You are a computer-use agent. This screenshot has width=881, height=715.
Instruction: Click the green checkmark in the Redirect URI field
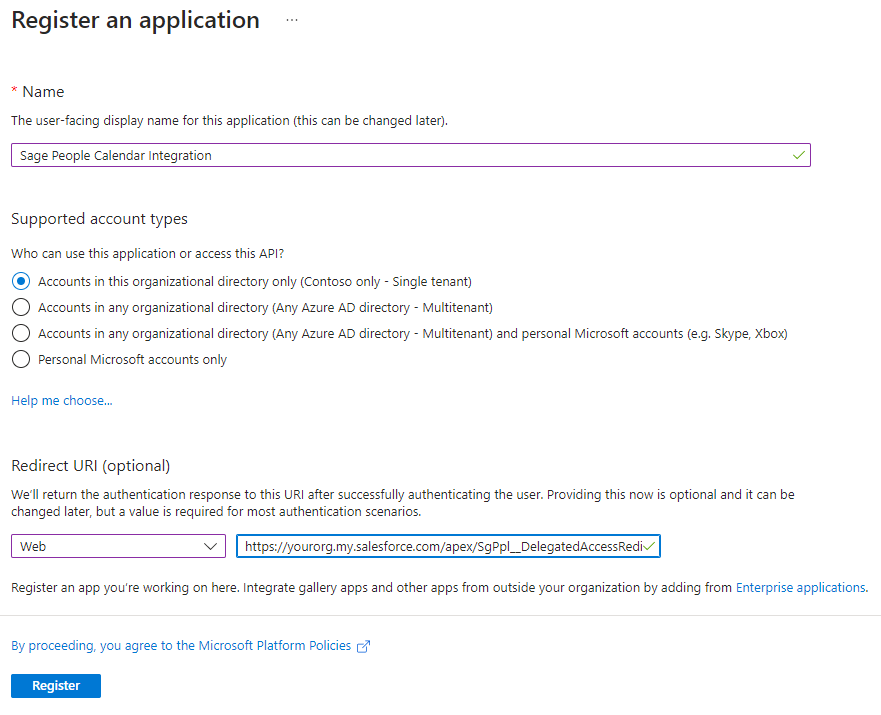coord(650,547)
